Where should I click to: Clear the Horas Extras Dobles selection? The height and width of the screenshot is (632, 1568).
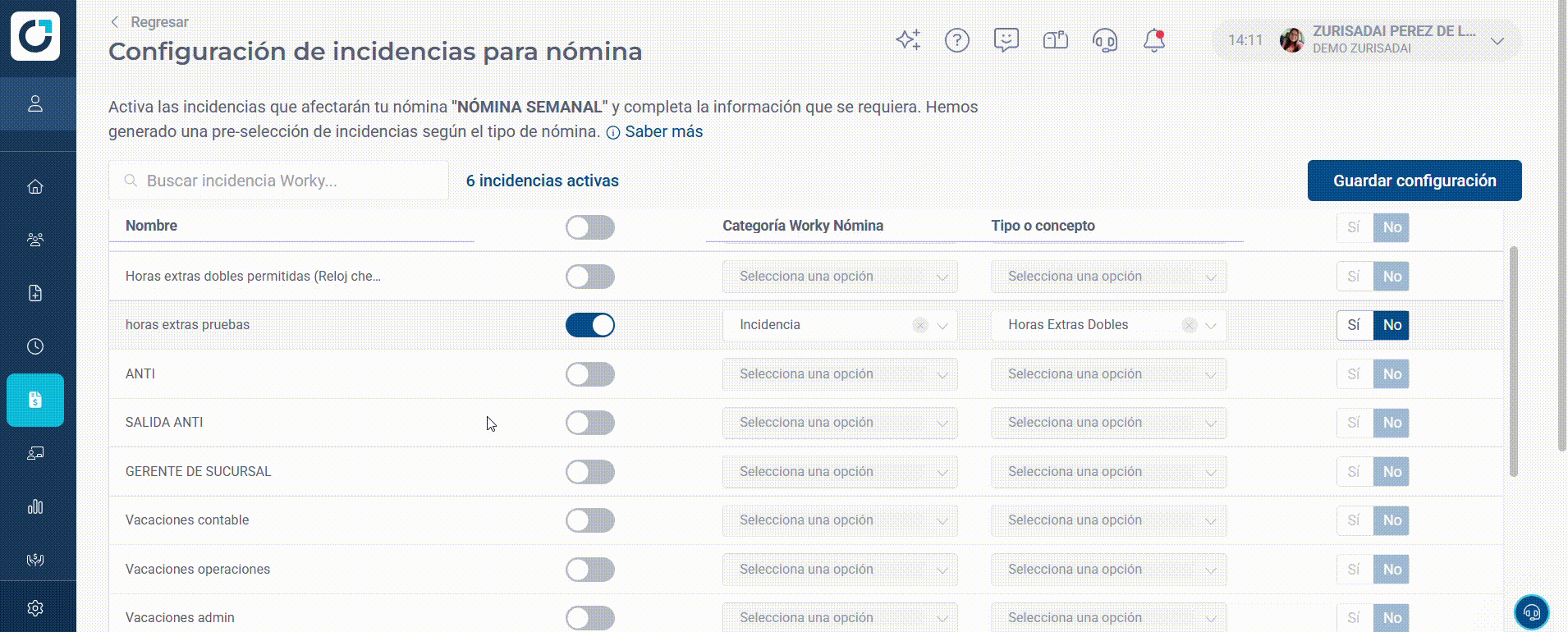1189,325
